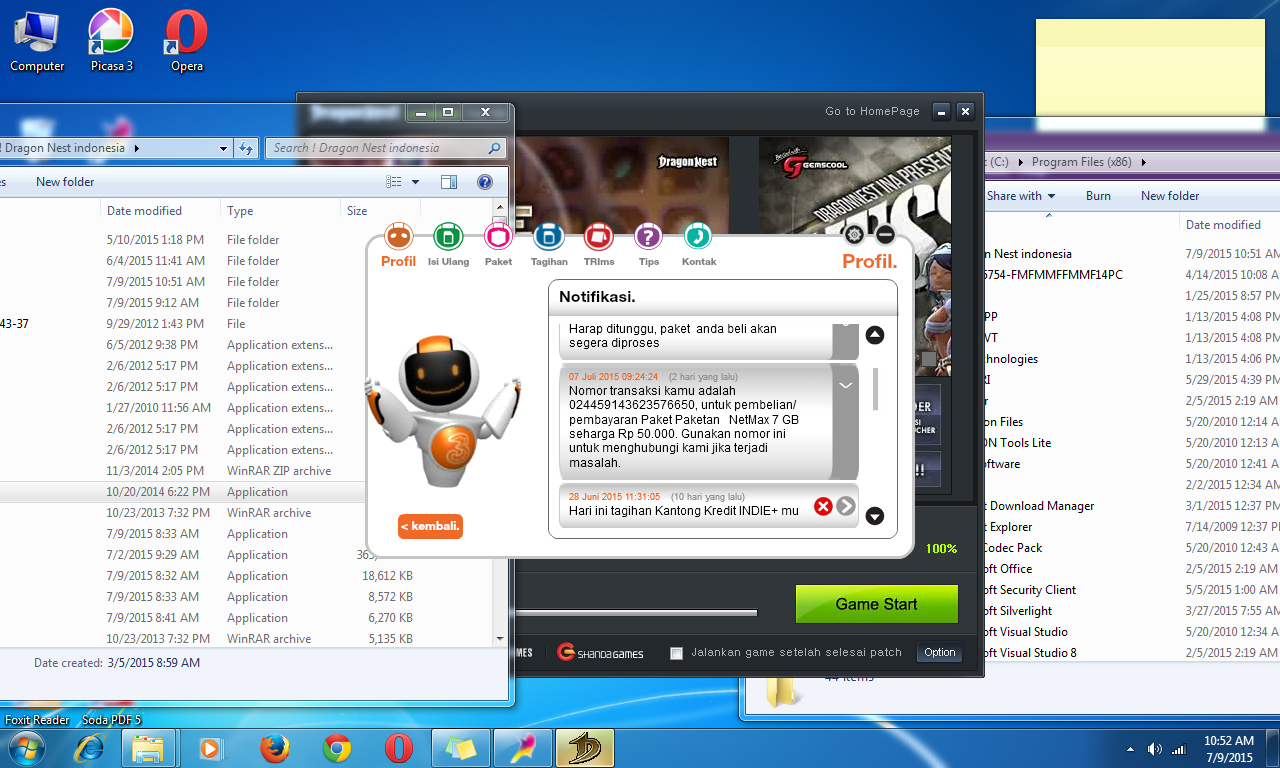Minimize the Tri widget with the minus icon

tap(884, 235)
